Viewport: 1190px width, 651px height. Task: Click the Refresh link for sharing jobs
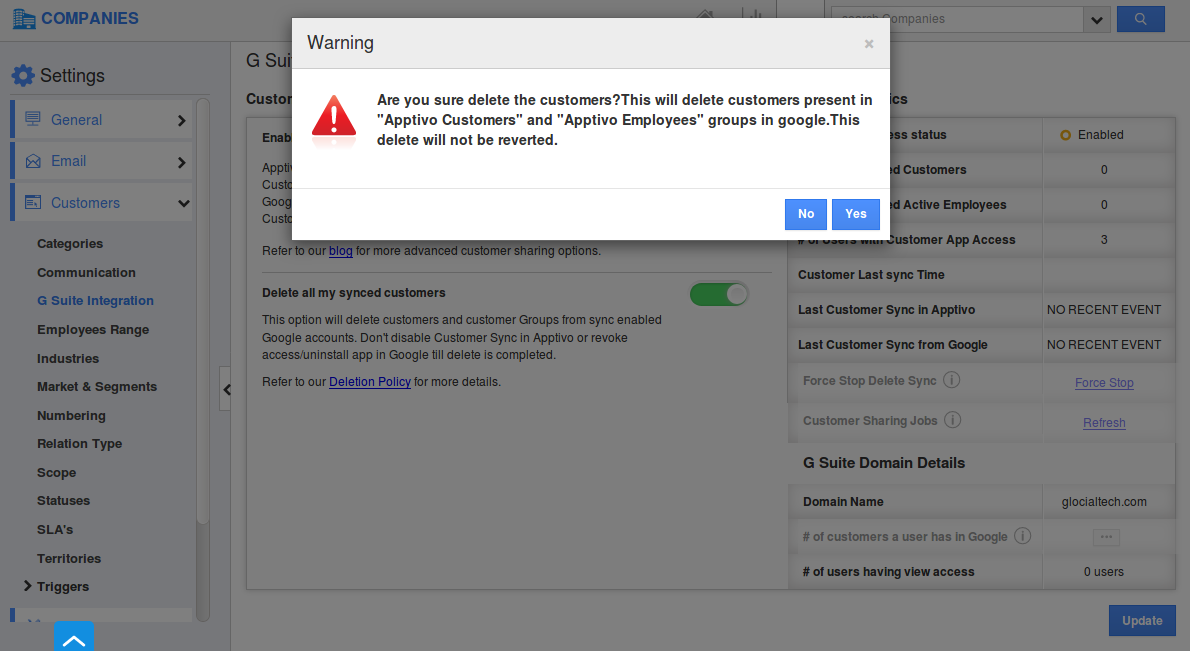pyautogui.click(x=1104, y=423)
